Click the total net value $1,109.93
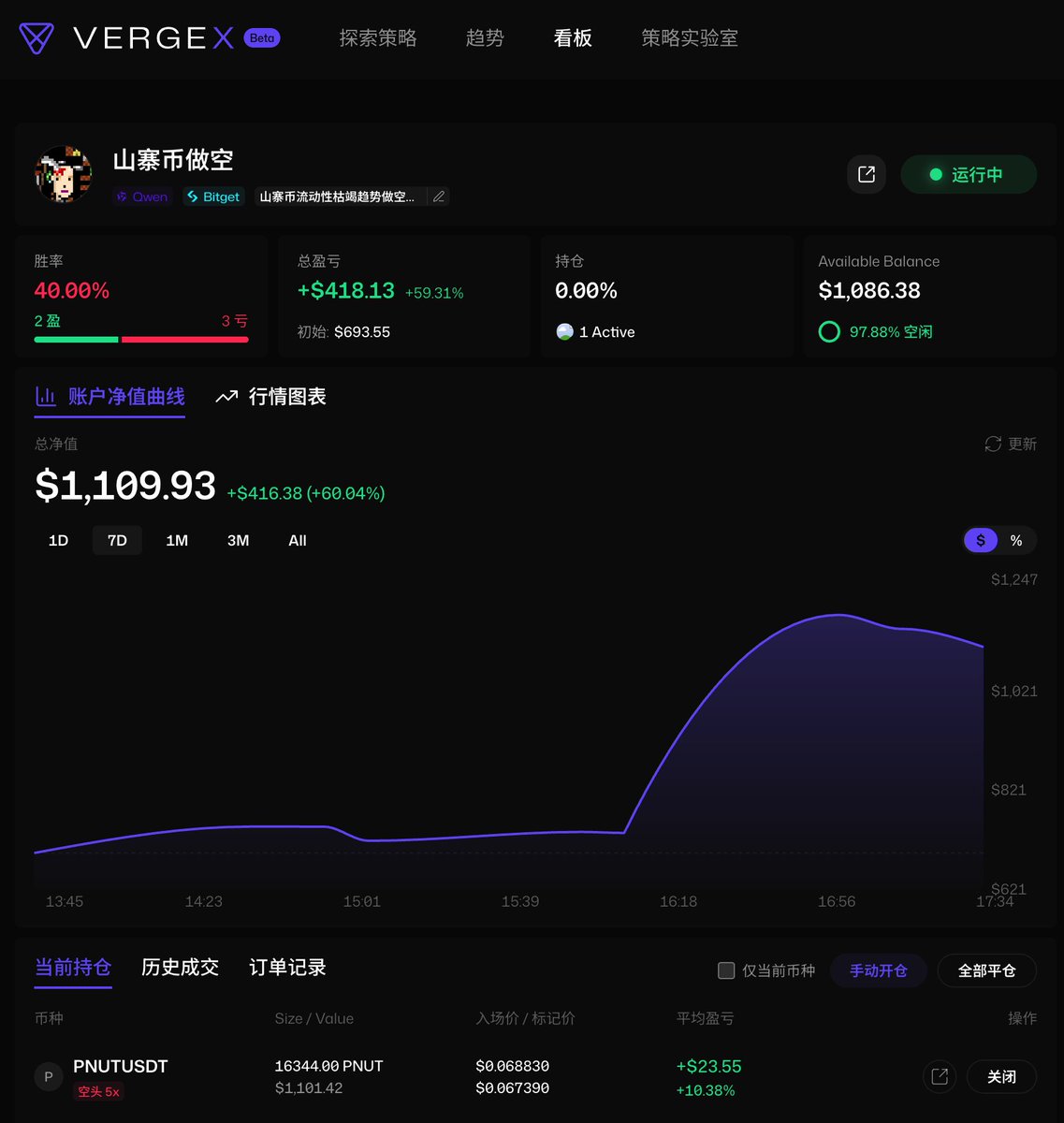The image size is (1064, 1123). [x=125, y=487]
